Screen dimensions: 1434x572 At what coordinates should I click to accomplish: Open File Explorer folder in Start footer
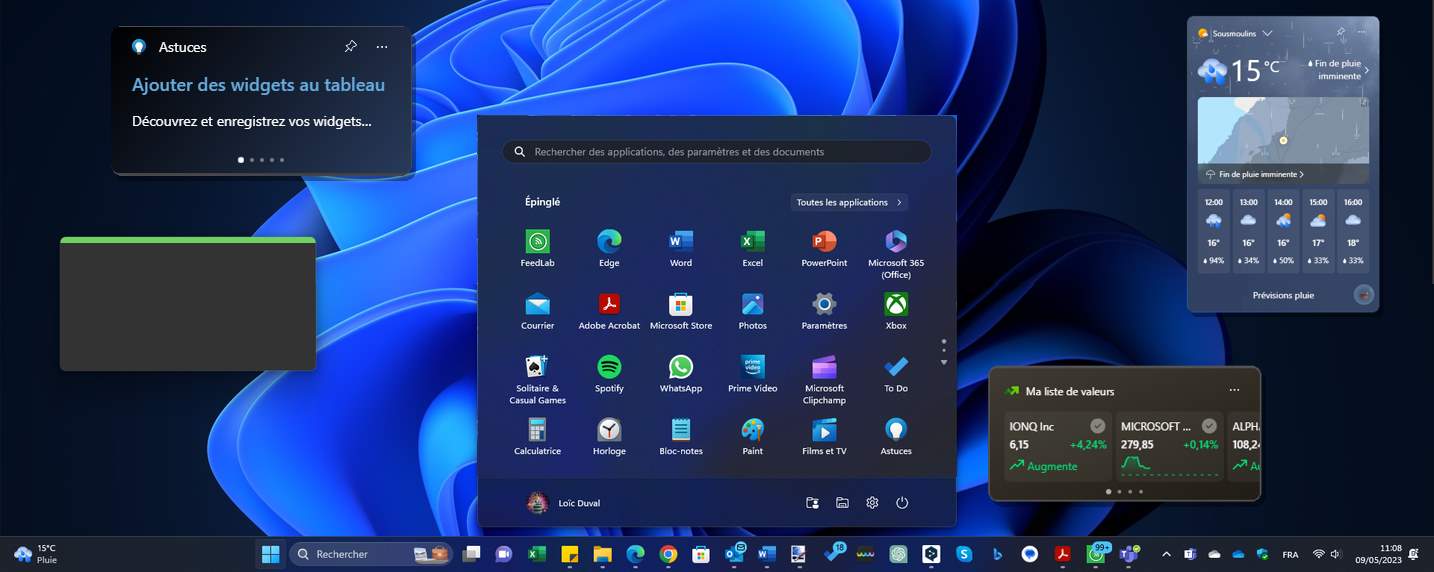tap(842, 503)
